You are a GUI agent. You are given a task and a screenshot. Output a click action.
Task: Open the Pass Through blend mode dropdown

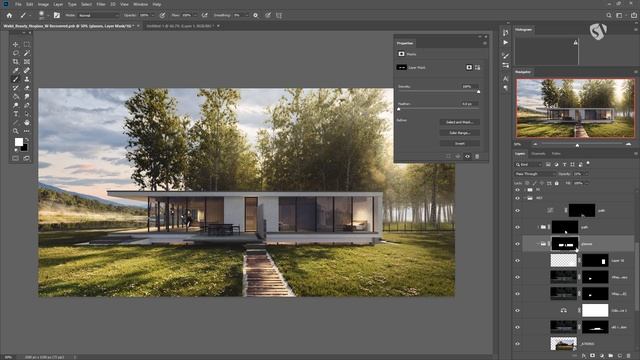point(534,174)
